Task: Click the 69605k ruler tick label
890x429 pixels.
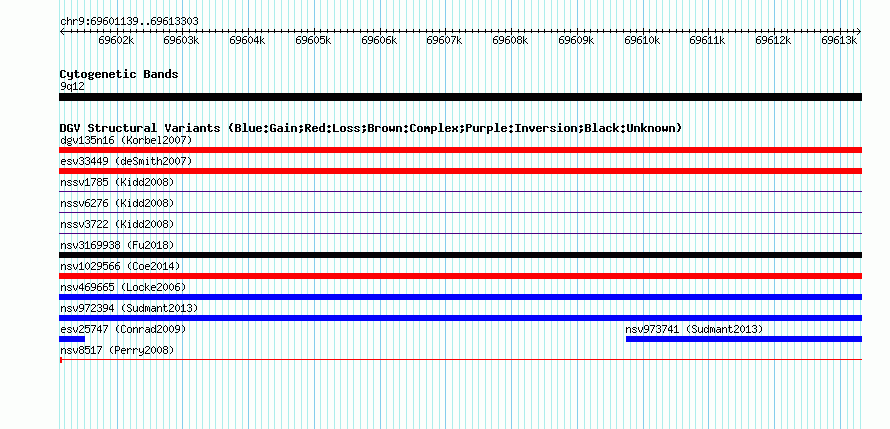Action: [313, 40]
